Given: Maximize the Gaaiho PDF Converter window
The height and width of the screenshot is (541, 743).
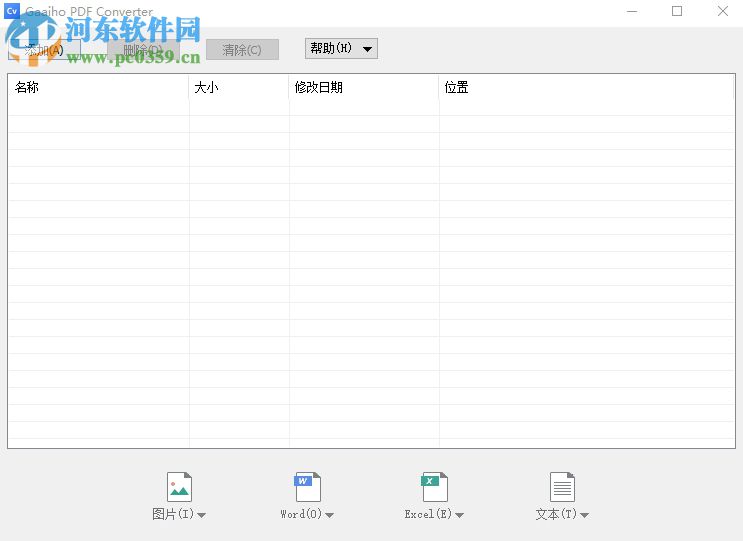Looking at the screenshot, I should [677, 12].
